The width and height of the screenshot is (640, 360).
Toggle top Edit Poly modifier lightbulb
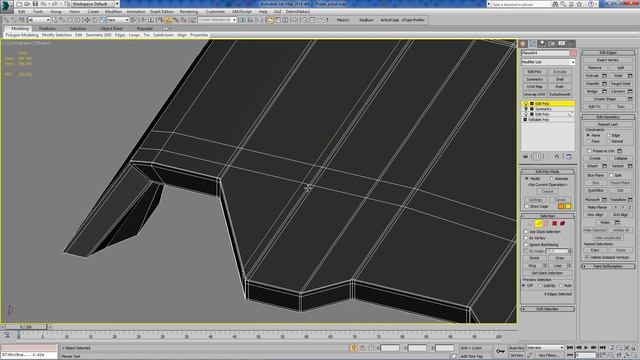pyautogui.click(x=526, y=104)
